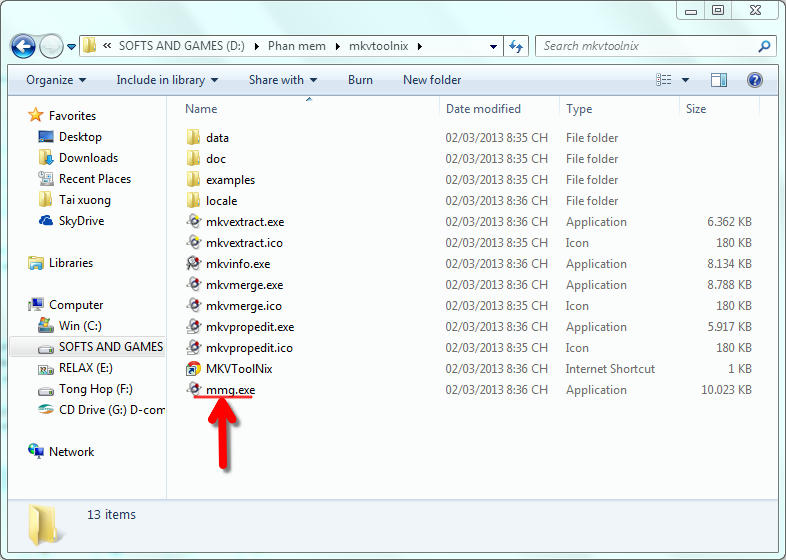Select the mkvpropedit.ico file icon
This screenshot has height=560, width=786.
coord(193,347)
